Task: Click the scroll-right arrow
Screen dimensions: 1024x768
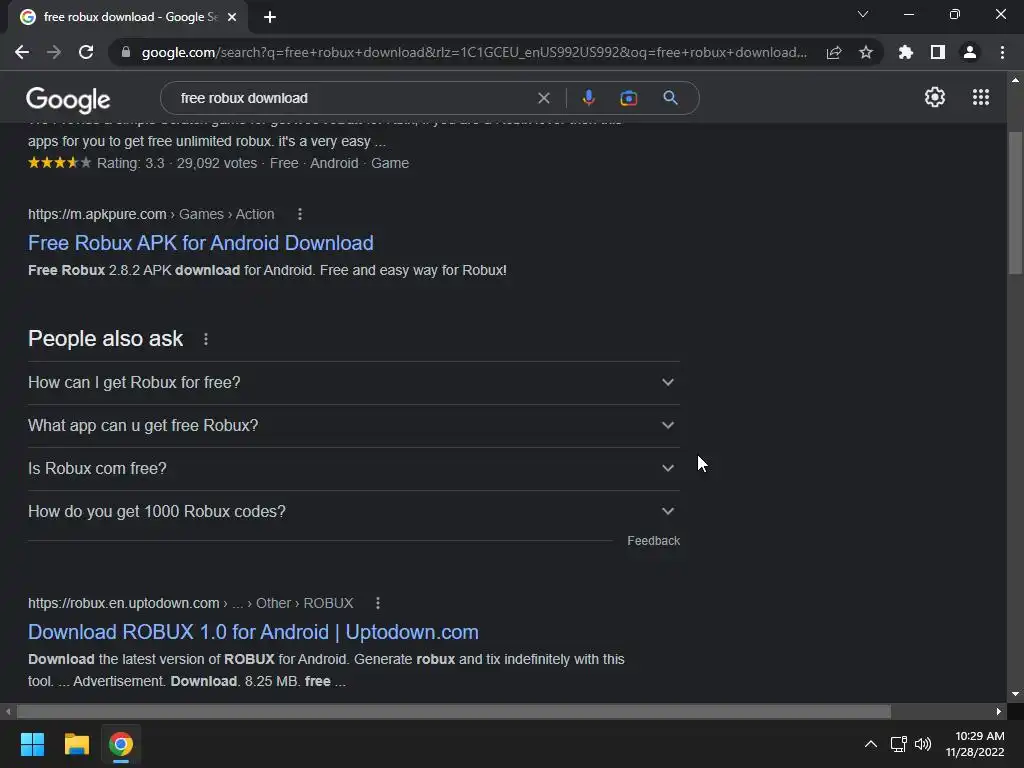Action: pos(999,711)
